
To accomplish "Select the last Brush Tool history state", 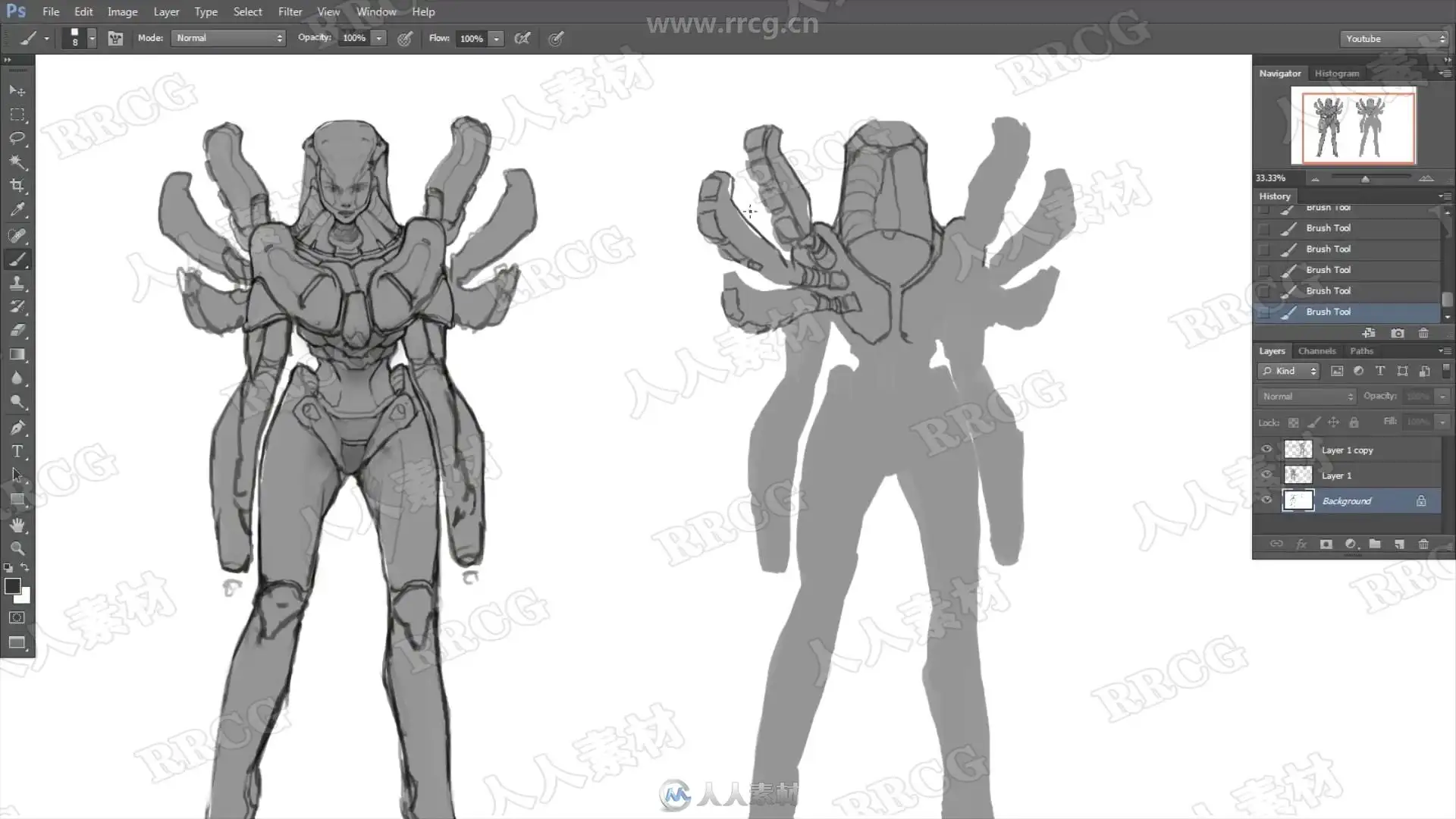I will 1328,312.
